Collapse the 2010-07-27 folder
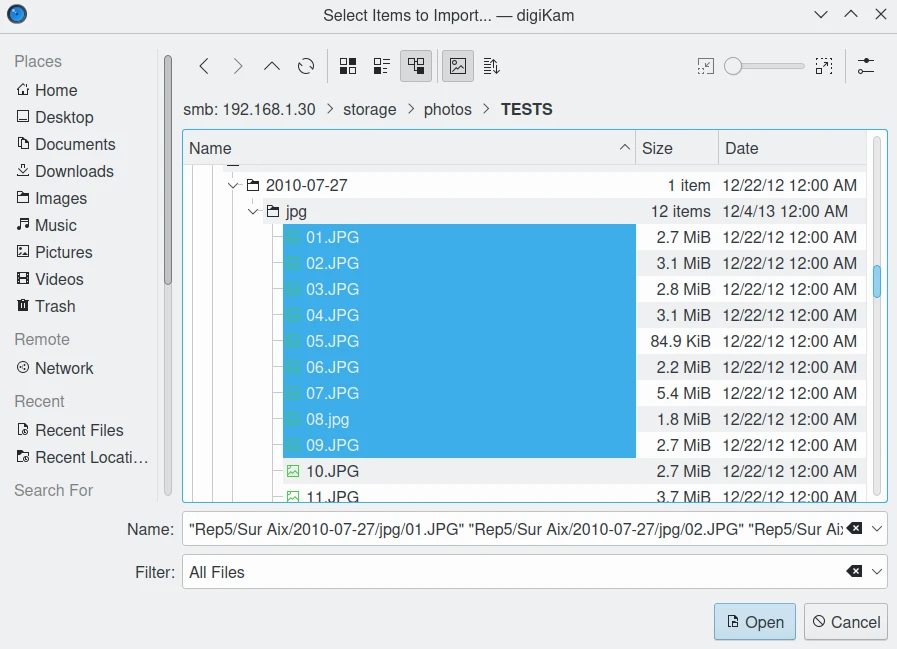897x649 pixels. (x=233, y=185)
